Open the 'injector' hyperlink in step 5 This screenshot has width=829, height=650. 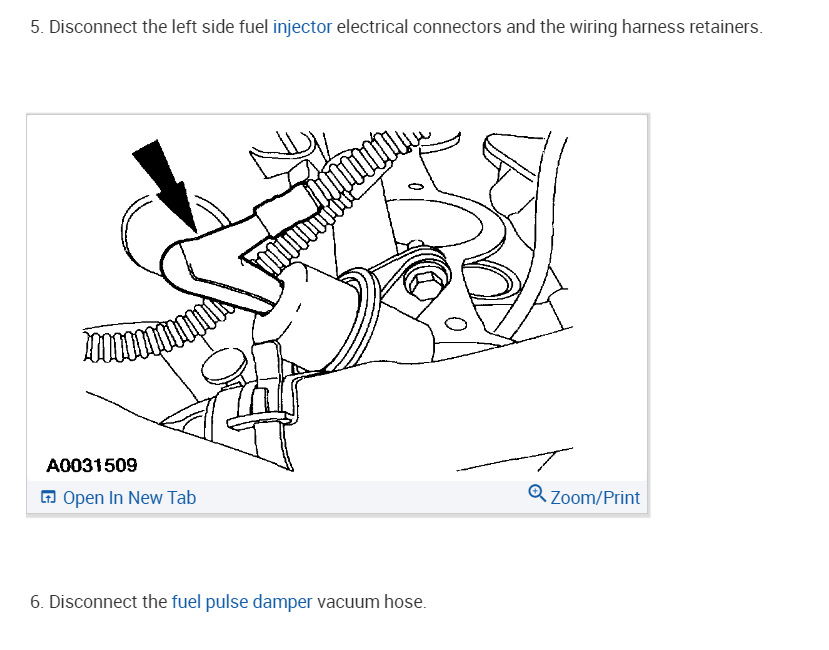pos(302,27)
